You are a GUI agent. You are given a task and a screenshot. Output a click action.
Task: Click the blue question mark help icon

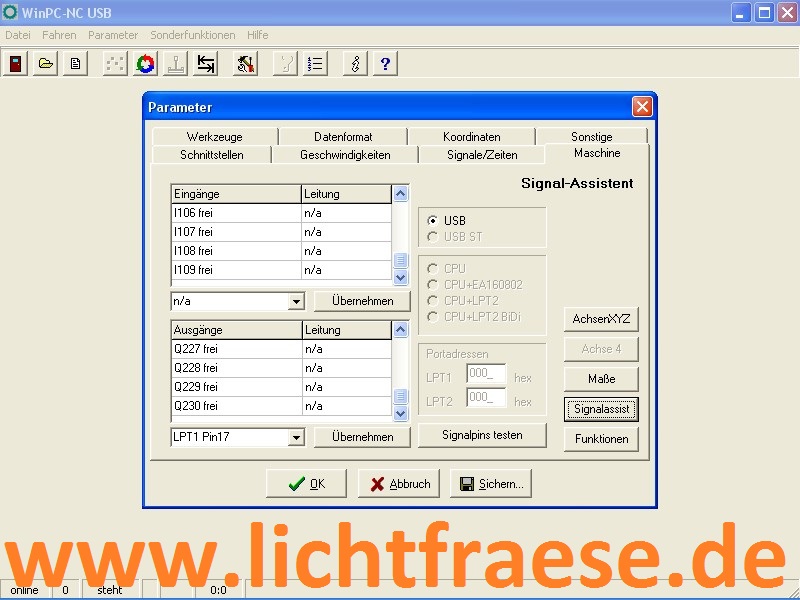385,64
